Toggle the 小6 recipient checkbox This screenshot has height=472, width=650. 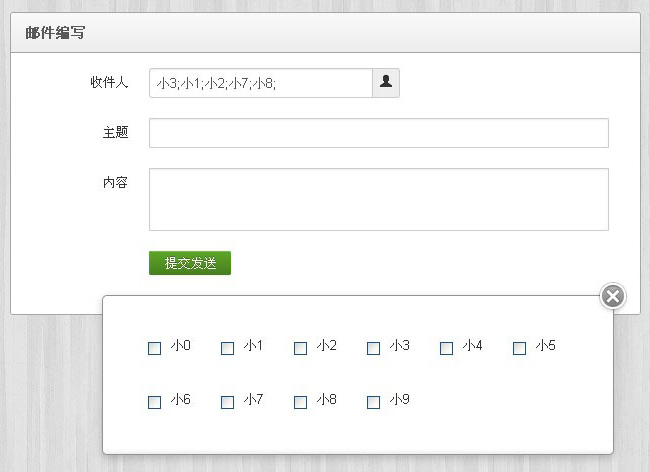[155, 402]
